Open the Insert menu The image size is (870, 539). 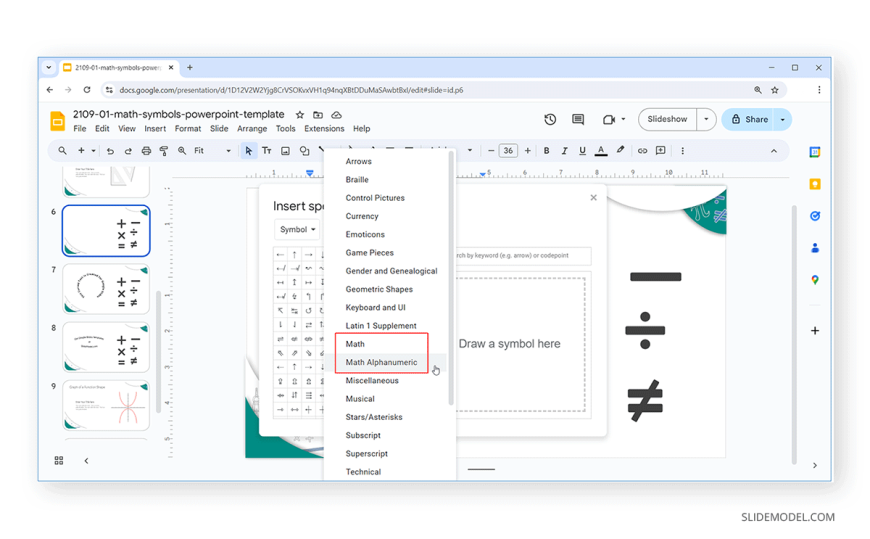coord(155,129)
